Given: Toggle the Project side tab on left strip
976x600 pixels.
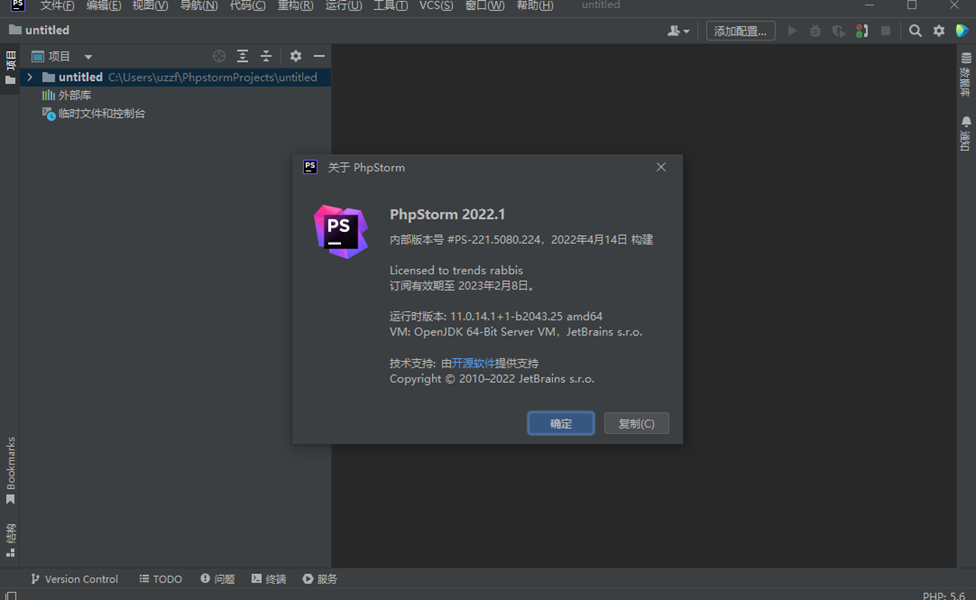Looking at the screenshot, I should pyautogui.click(x=10, y=68).
